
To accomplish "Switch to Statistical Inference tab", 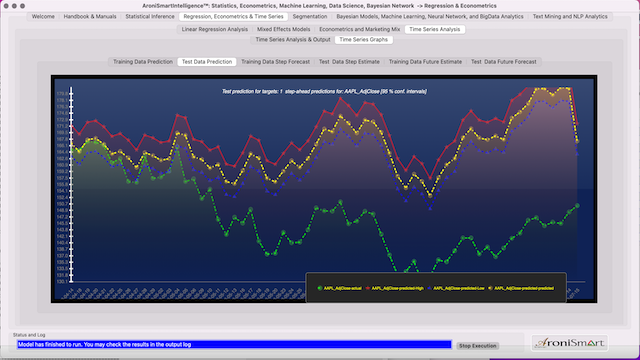I will point(150,17).
